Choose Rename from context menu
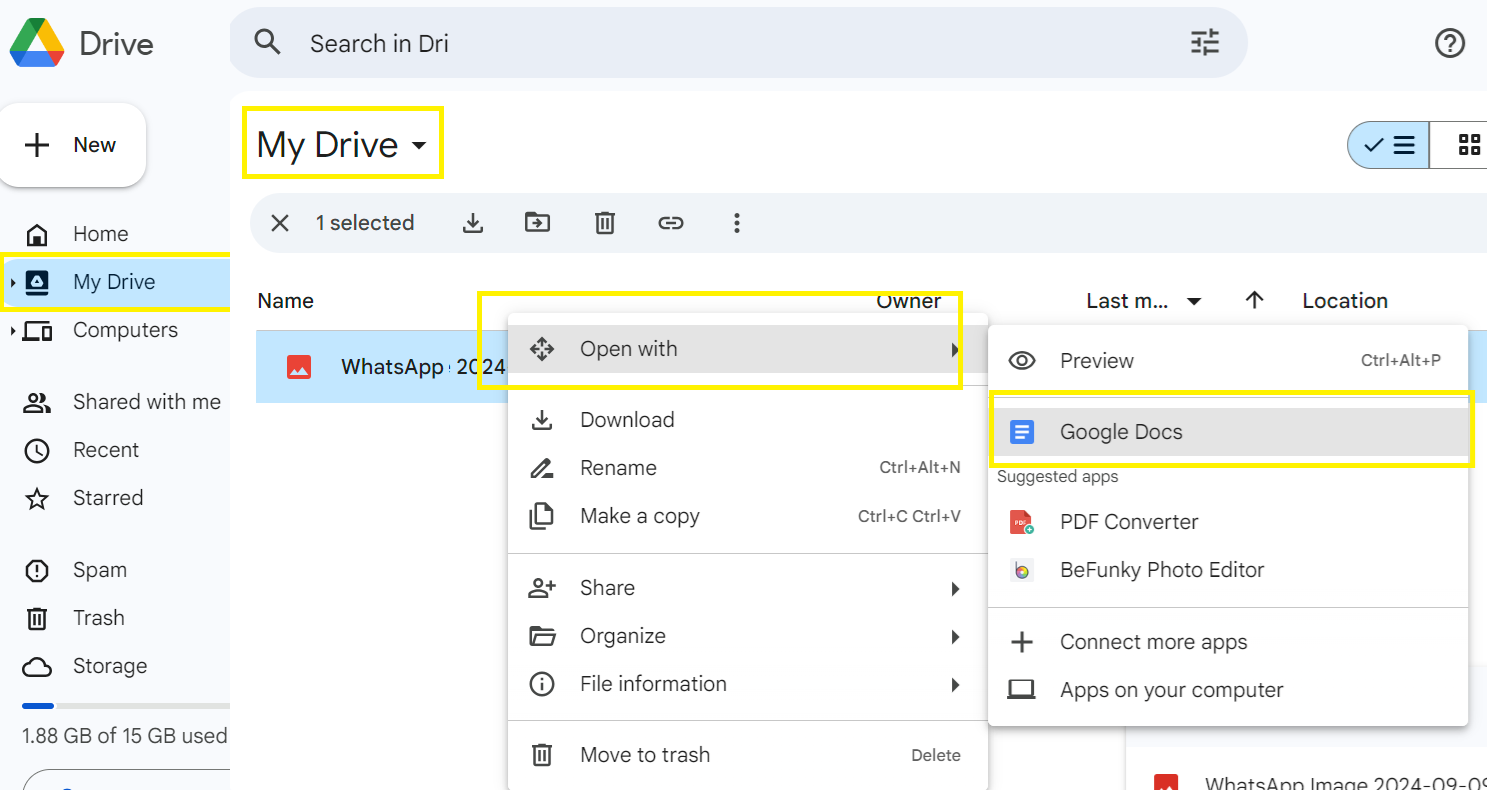1487x790 pixels. point(747,468)
